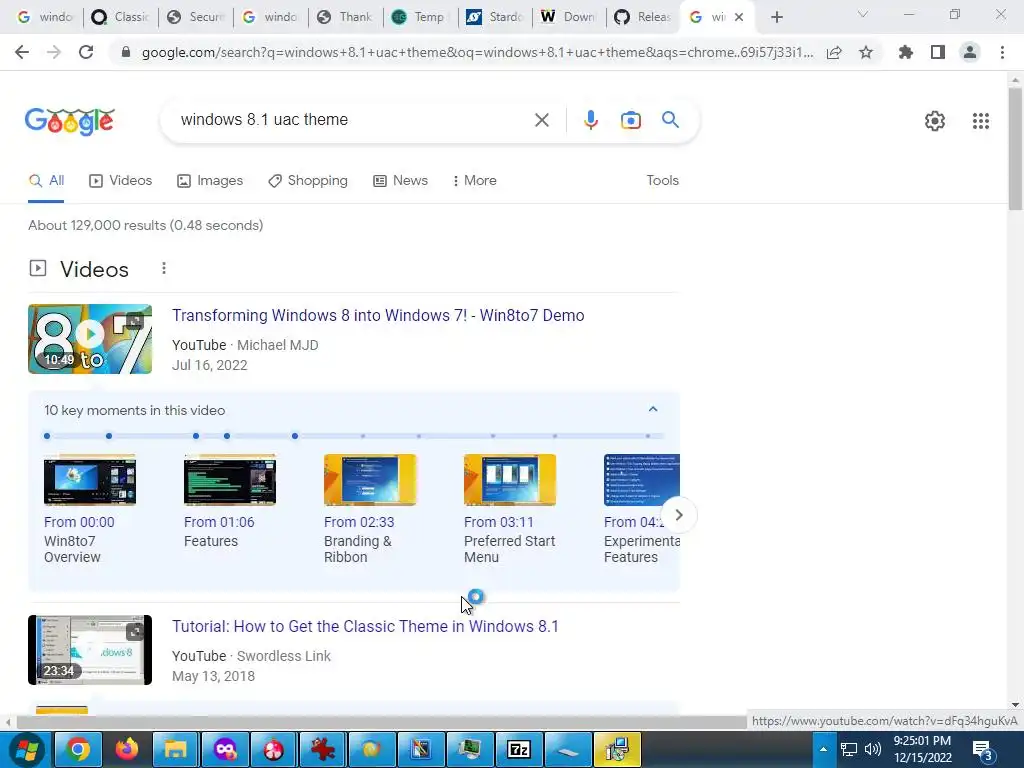Open Tutorial Classic Theme in Windows 8.1 link
This screenshot has width=1024, height=768.
pyautogui.click(x=365, y=626)
